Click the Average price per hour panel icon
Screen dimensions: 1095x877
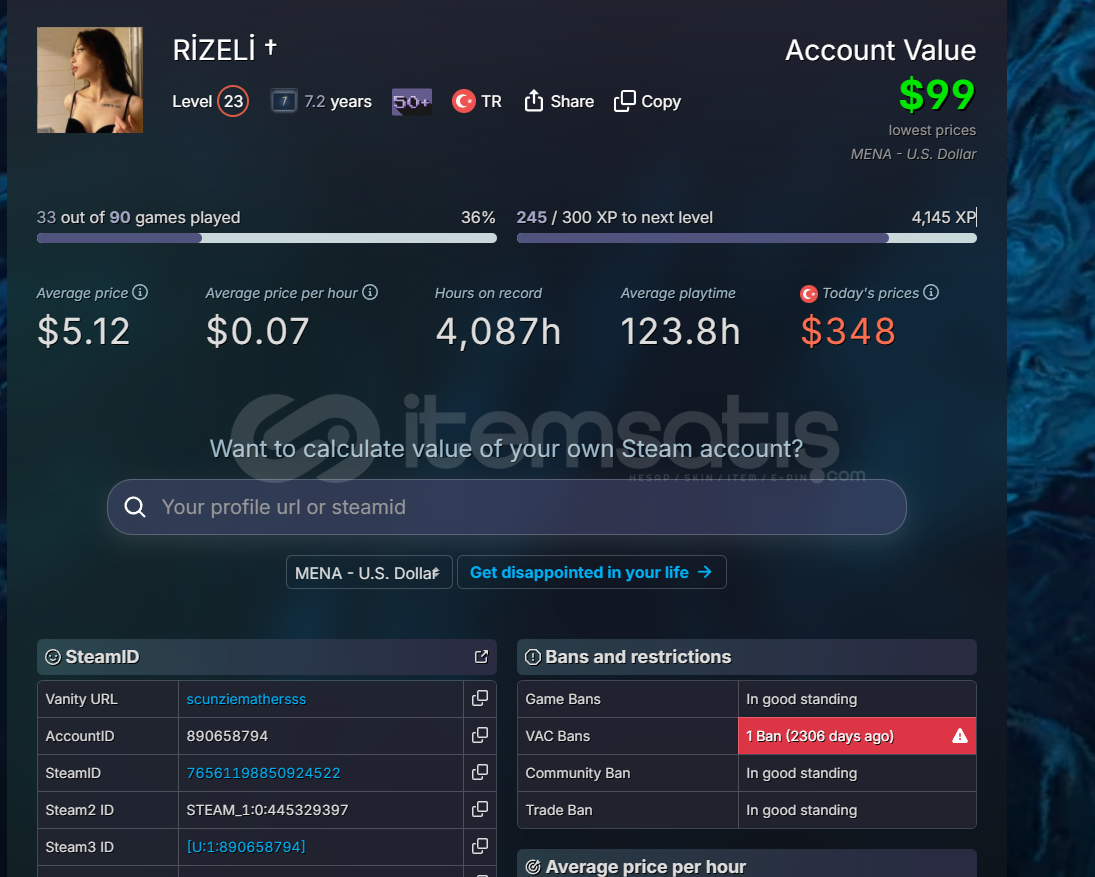(x=533, y=867)
